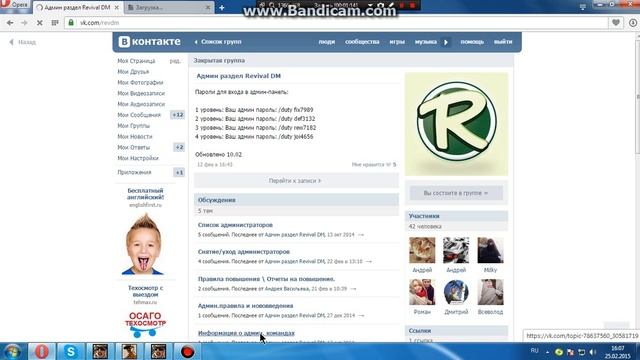This screenshot has height=360, width=640.
Task: Open the Вы состоите в группе dropdown
Action: click(456, 193)
